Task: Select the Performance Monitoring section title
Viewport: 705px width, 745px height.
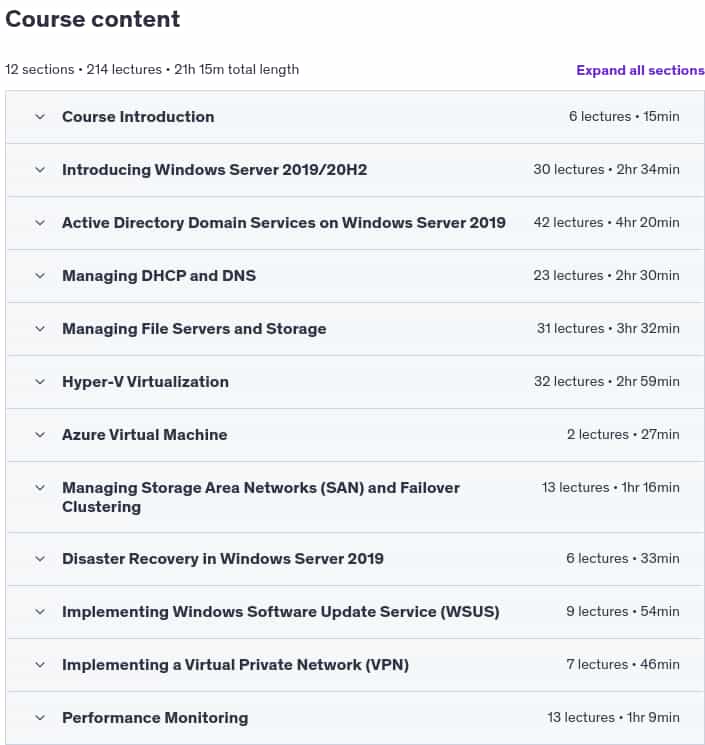Action: (x=155, y=718)
